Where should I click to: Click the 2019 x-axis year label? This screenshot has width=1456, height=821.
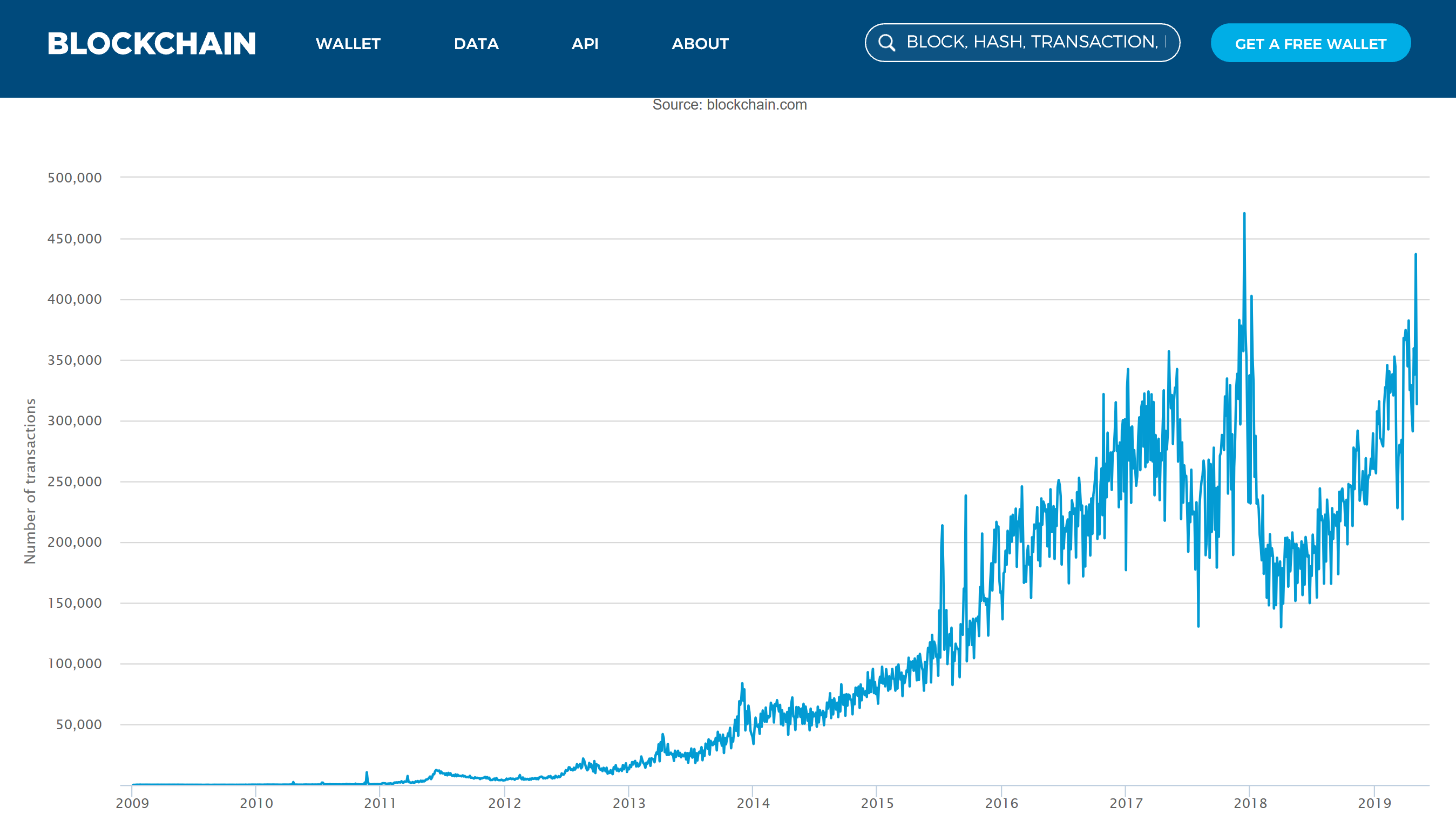point(1374,803)
